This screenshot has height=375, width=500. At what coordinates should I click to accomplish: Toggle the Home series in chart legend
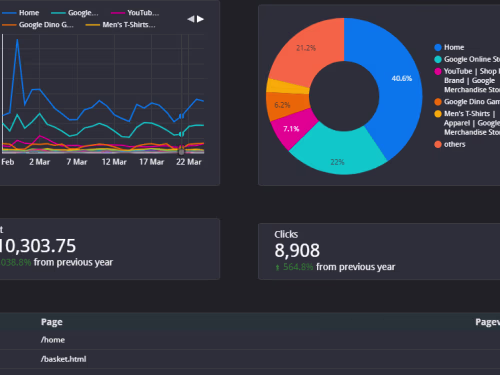pyautogui.click(x=21, y=13)
